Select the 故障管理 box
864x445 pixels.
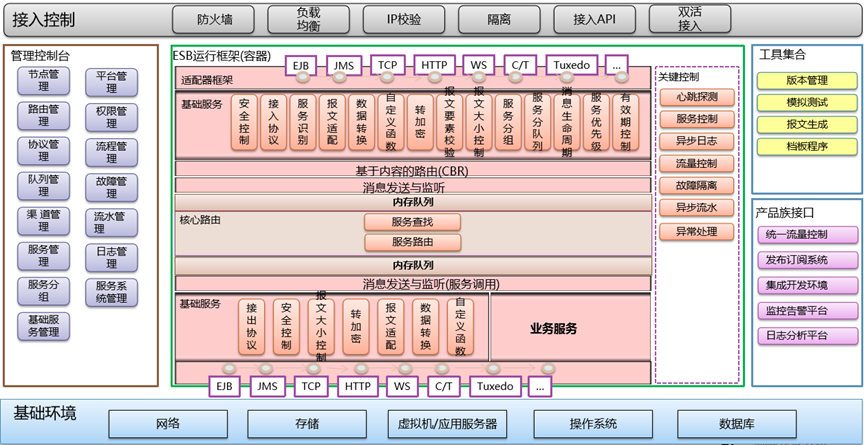(111, 187)
